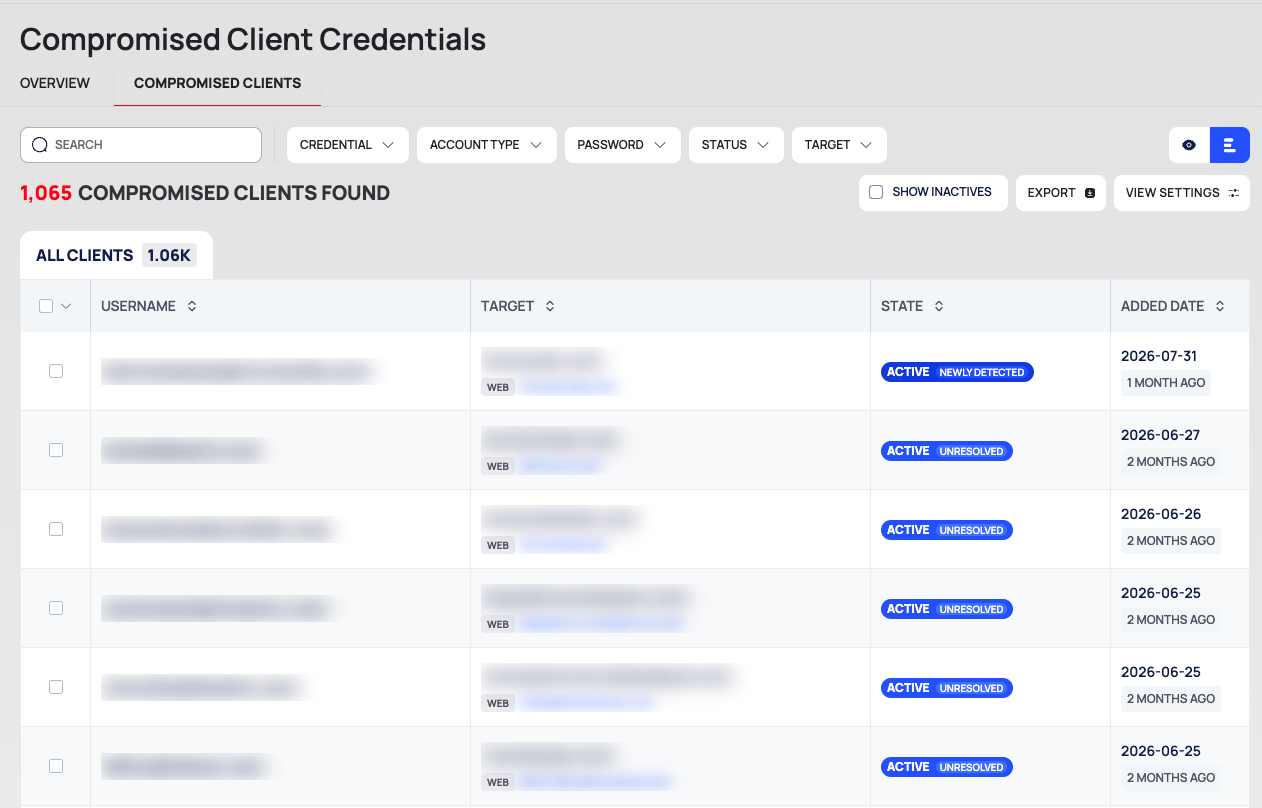Open the Status filter dropdown

click(x=736, y=145)
